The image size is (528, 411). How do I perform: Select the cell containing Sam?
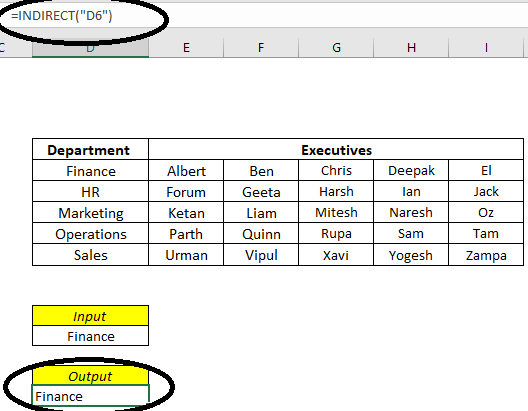(x=411, y=233)
